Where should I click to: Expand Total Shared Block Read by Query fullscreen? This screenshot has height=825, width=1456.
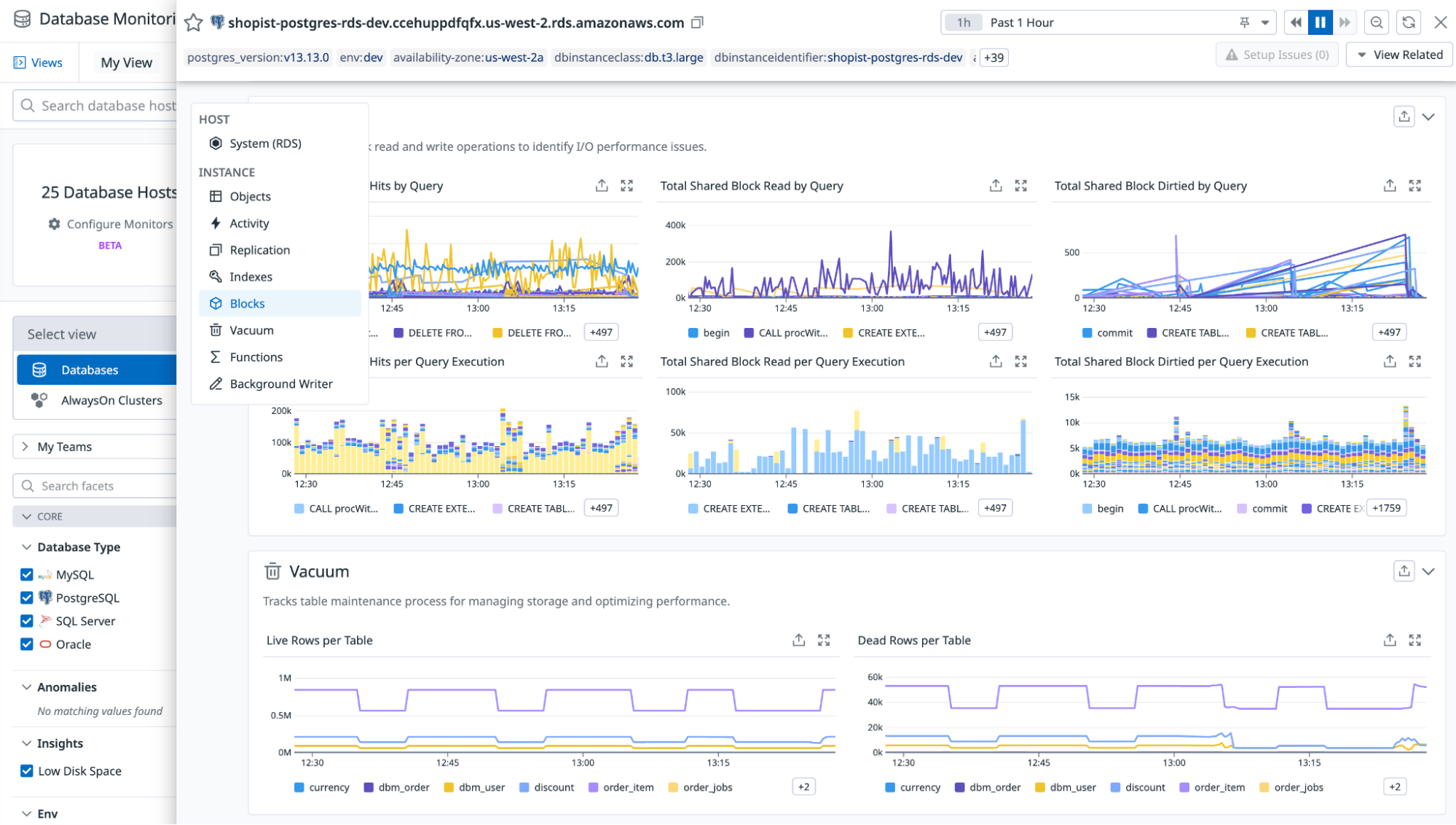(x=1021, y=185)
